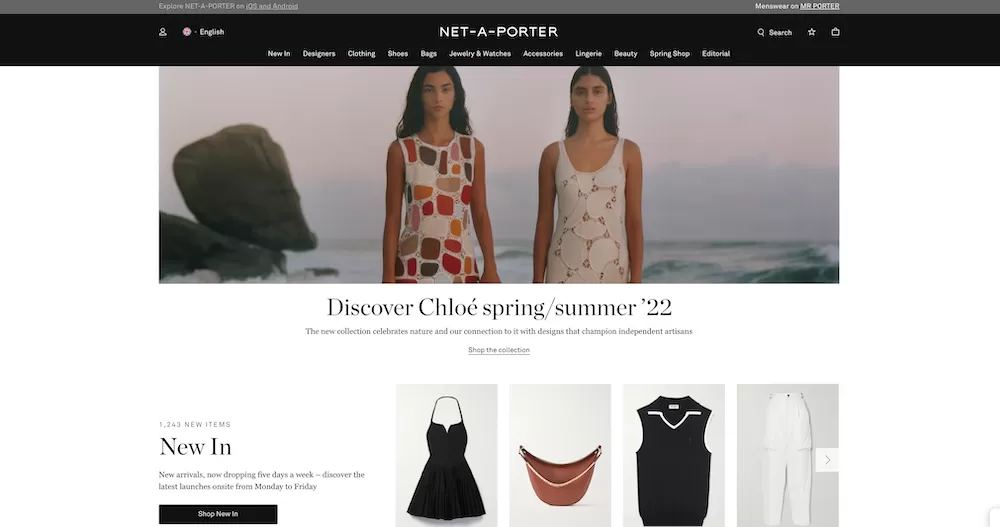Image resolution: width=1000 pixels, height=527 pixels.
Task: Open the Designers menu
Action: coord(319,54)
